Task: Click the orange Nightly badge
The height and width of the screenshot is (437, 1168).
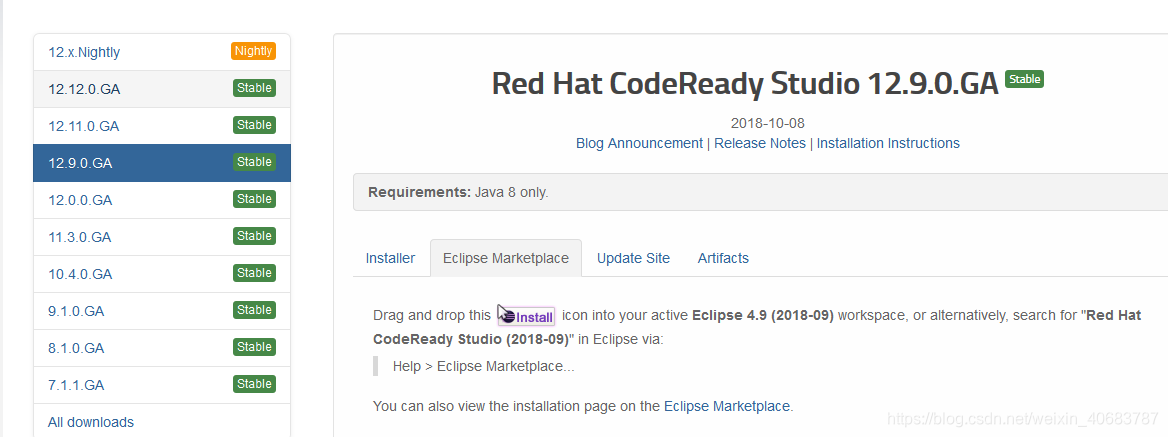Action: pyautogui.click(x=253, y=51)
